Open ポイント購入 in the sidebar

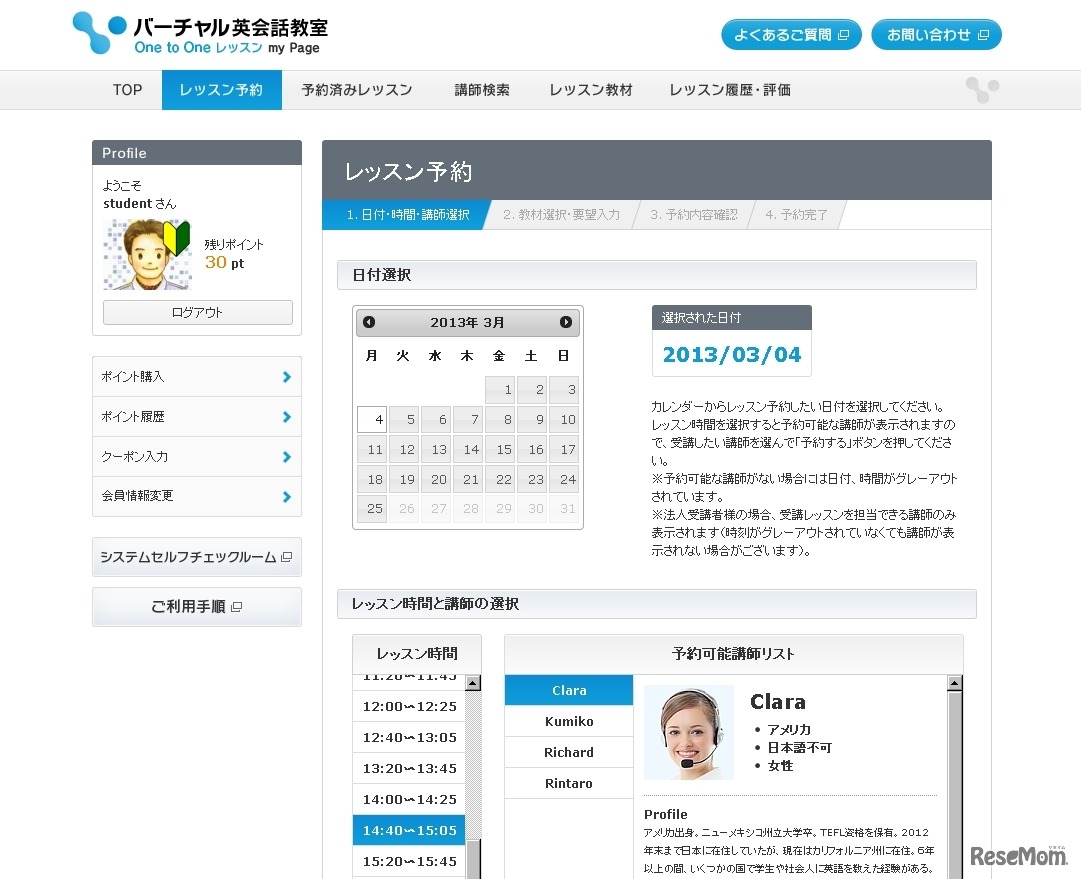(x=196, y=377)
